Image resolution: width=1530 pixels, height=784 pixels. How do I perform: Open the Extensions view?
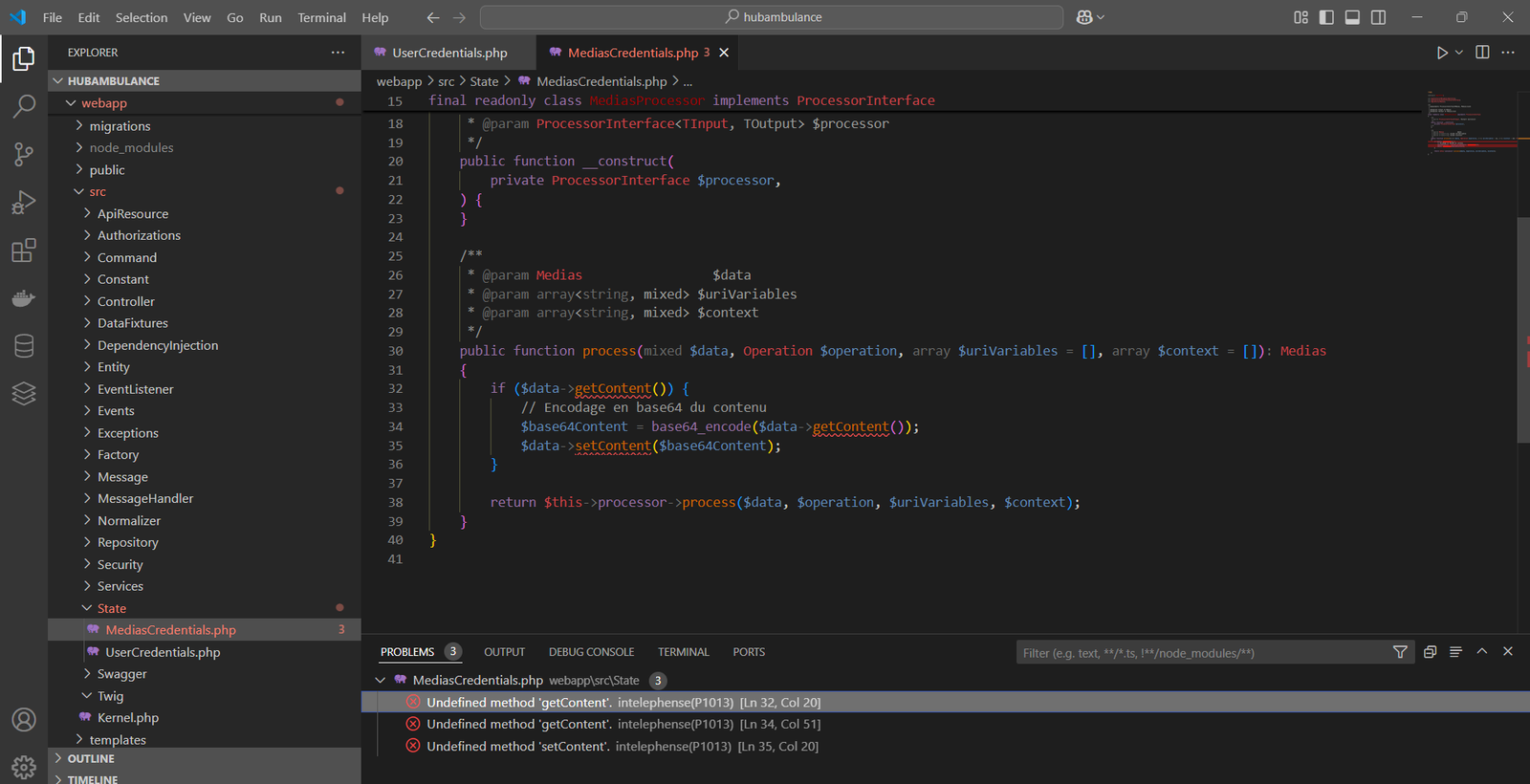(24, 250)
